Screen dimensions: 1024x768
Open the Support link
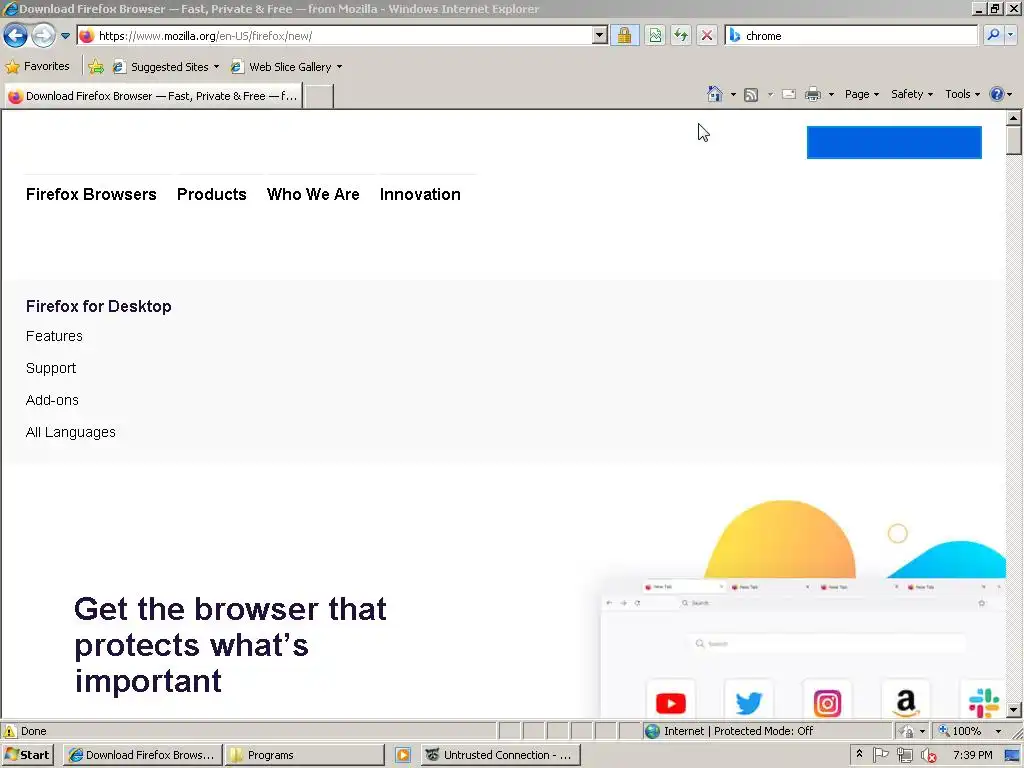point(51,368)
